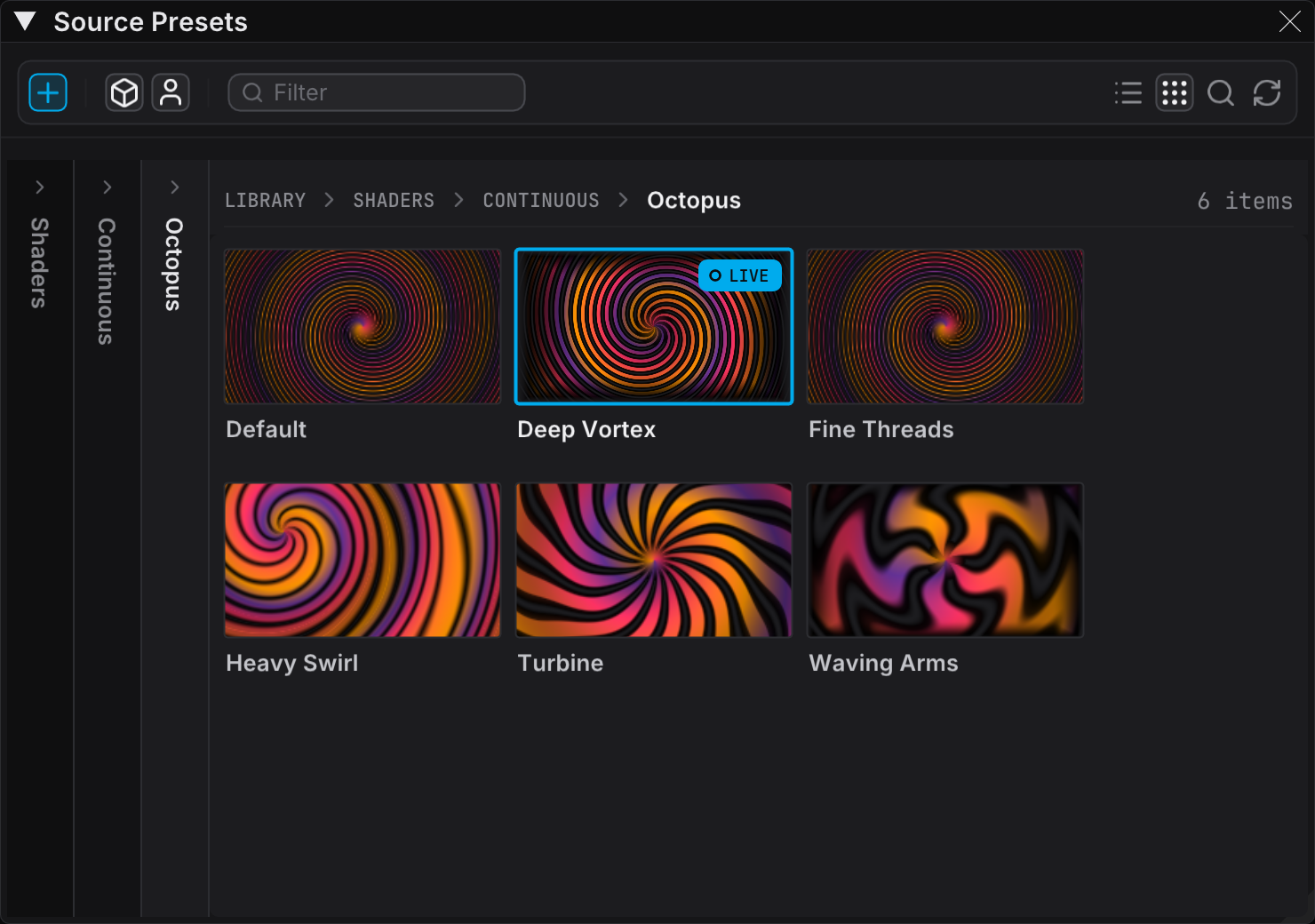Select the Deep Vortex preset thumbnail
The height and width of the screenshot is (924, 1315).
[x=654, y=327]
